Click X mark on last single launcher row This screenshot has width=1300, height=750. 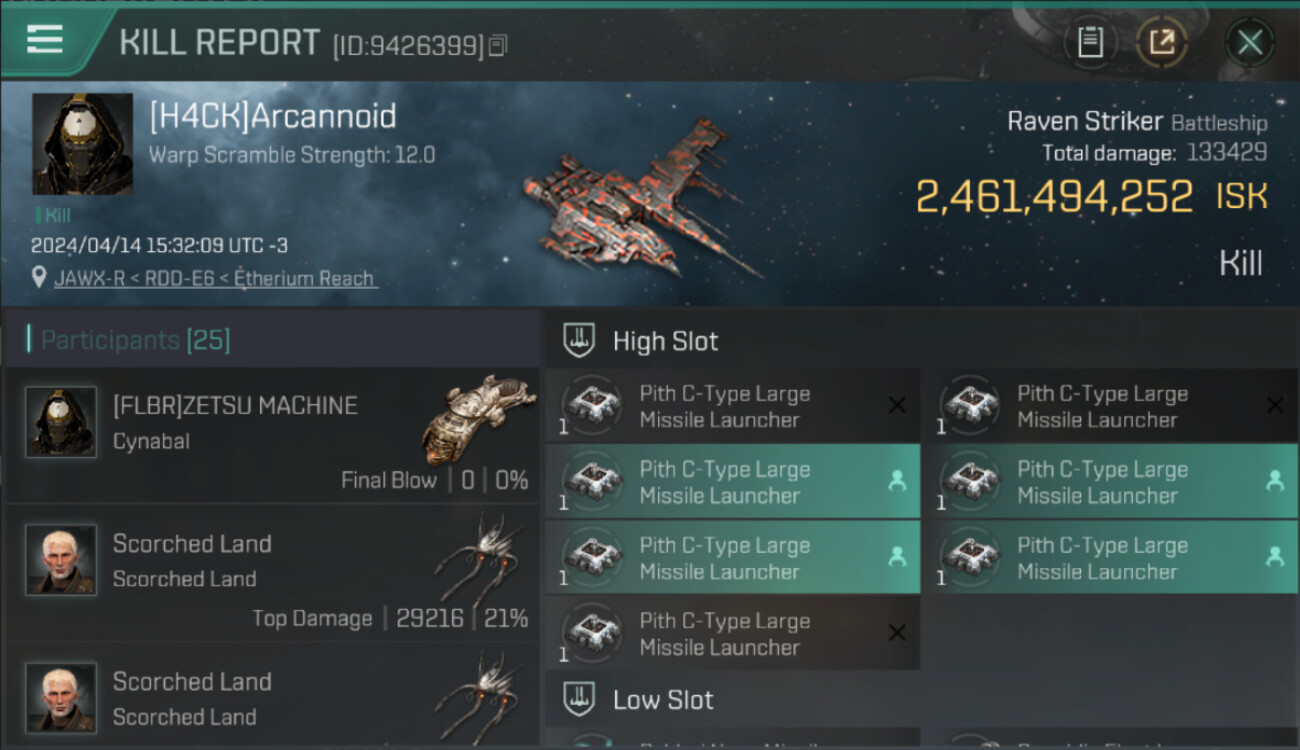[x=897, y=633]
